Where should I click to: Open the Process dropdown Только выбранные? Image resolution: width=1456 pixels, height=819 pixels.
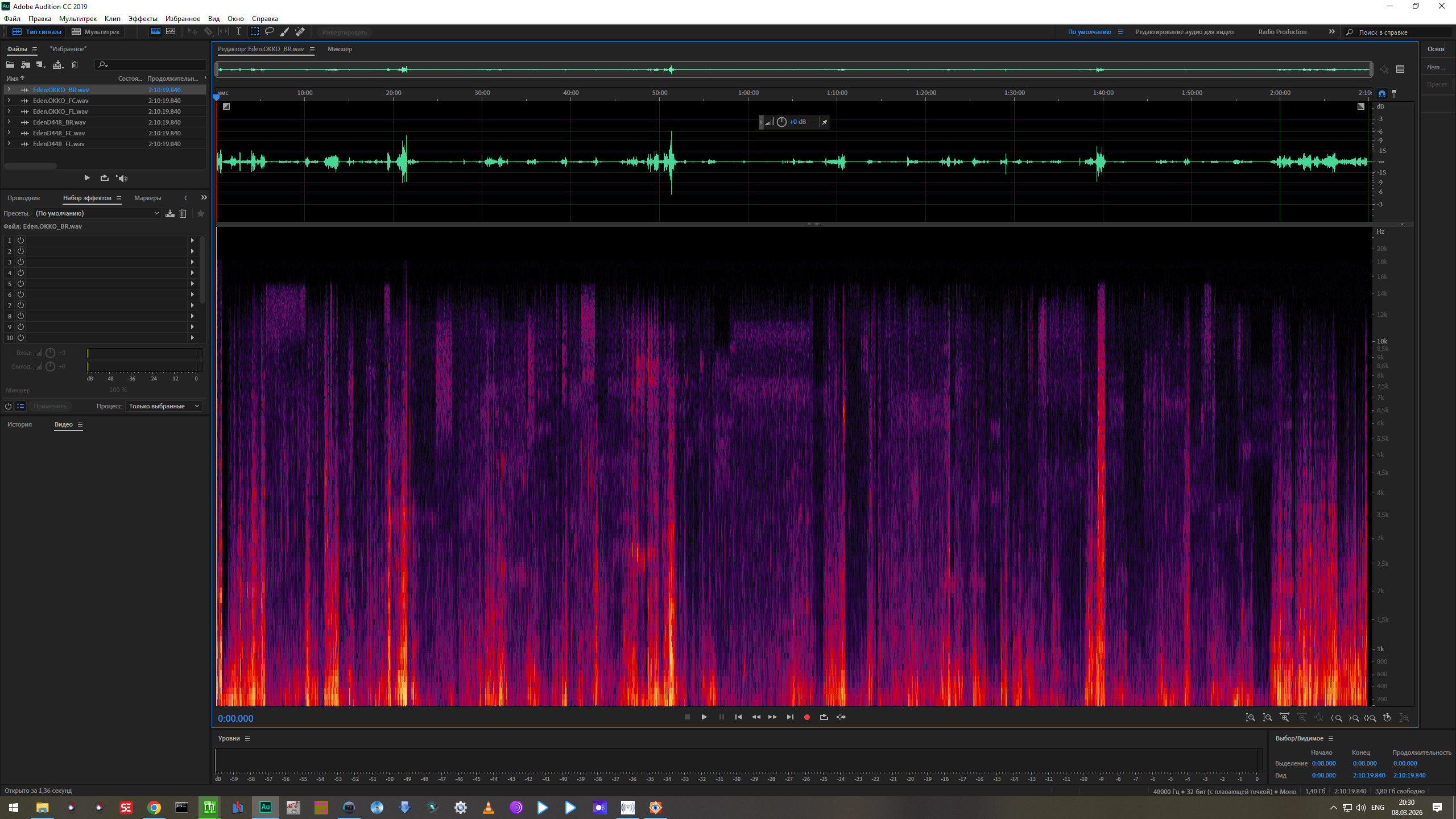click(x=164, y=406)
